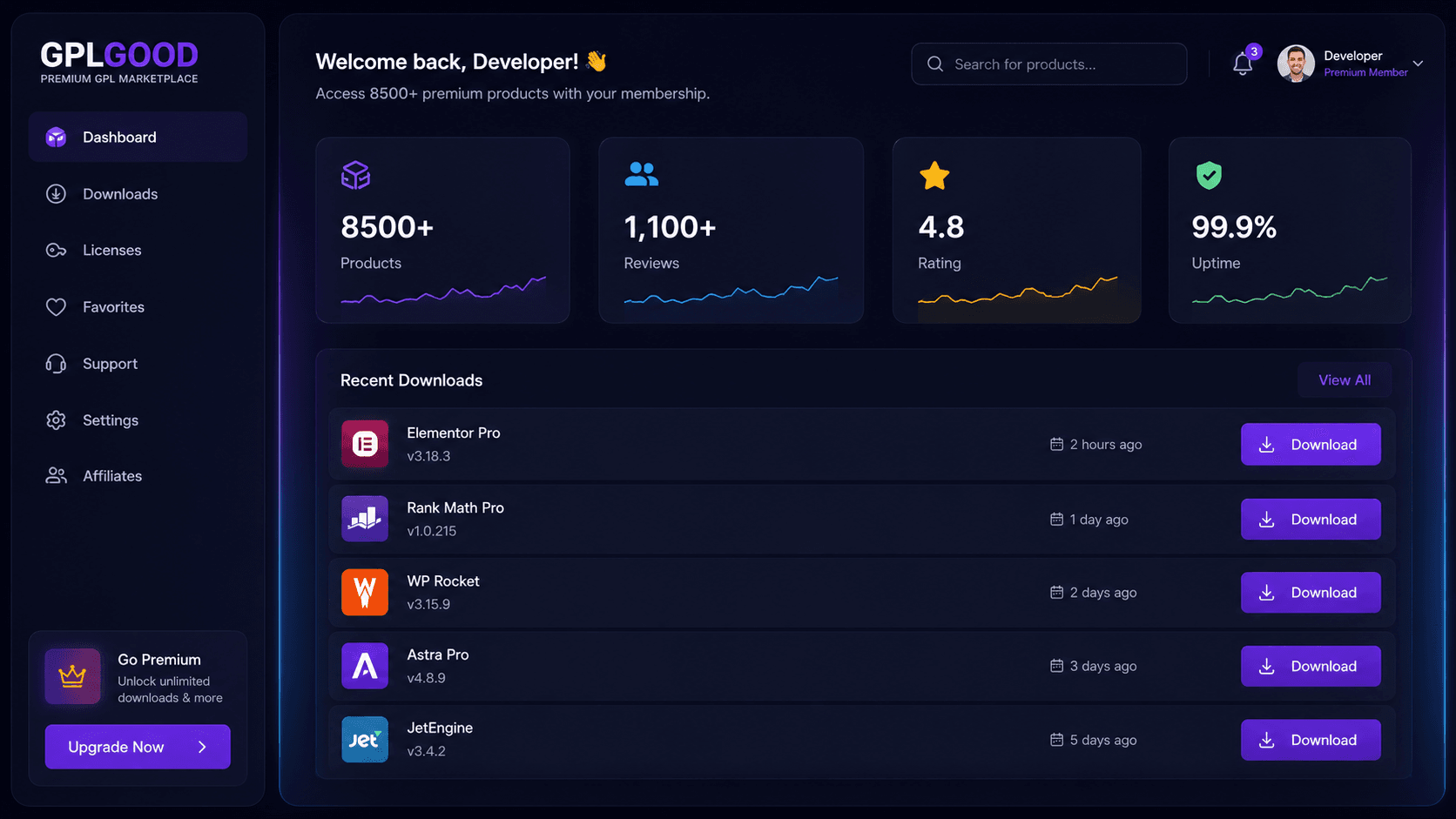Screen dimensions: 1456x819
Task: Click the Reviews users icon in stats card
Action: [x=642, y=174]
